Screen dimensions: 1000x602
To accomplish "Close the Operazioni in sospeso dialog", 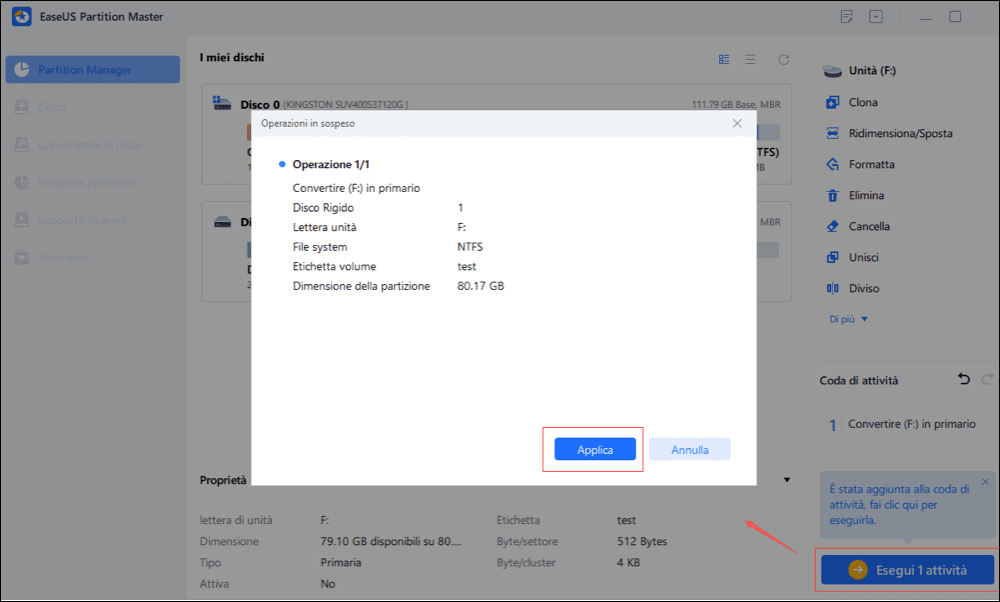I will pos(737,123).
